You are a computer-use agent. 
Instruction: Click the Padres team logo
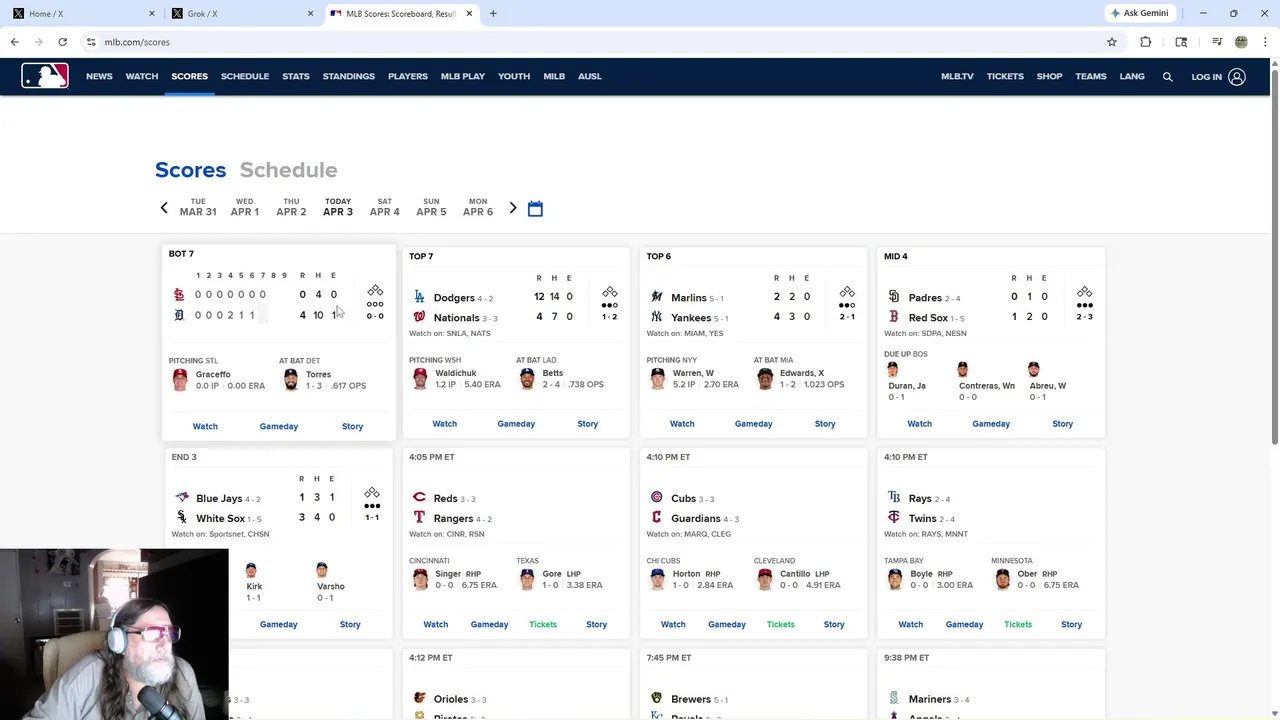(x=894, y=297)
